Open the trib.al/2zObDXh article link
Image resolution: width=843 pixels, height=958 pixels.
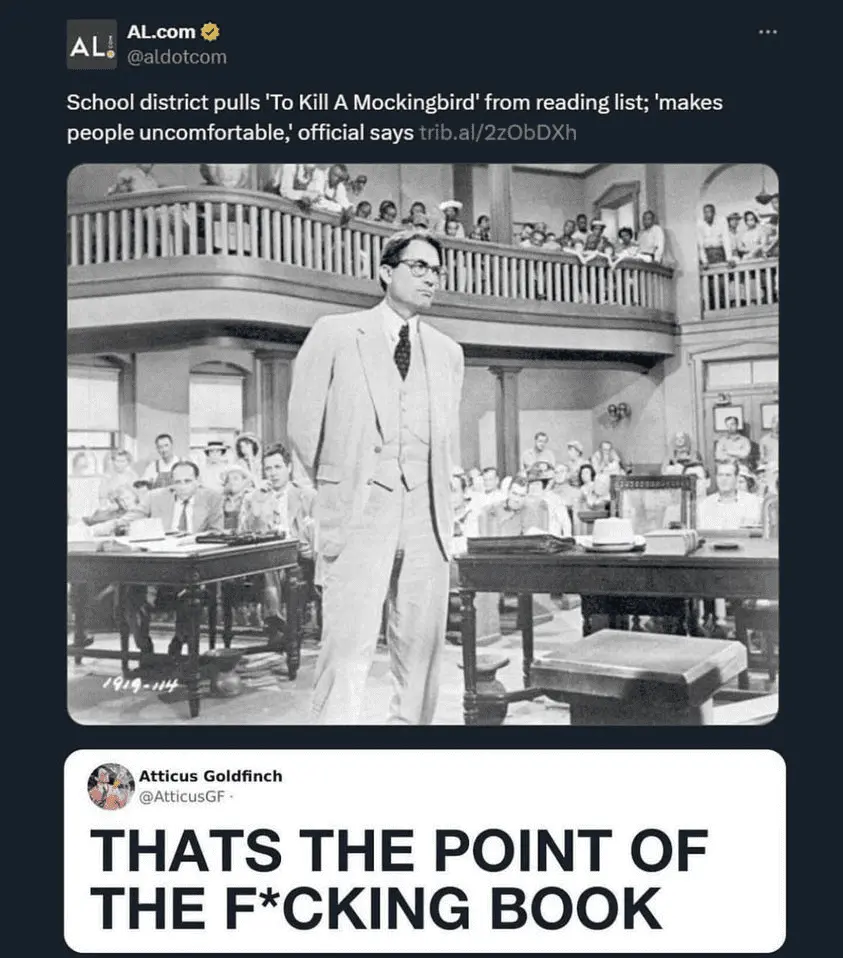[497, 132]
